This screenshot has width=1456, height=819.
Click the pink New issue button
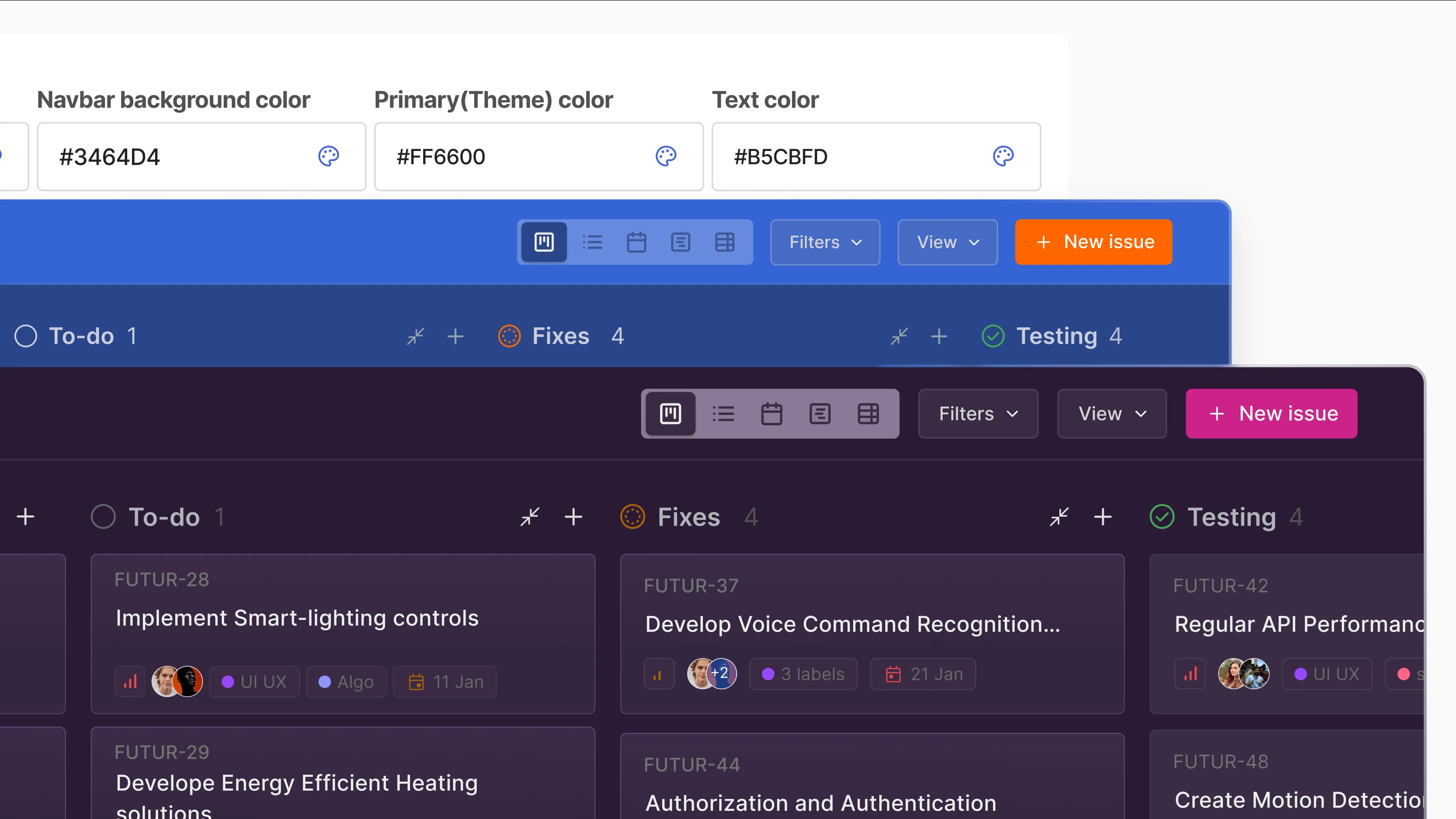coord(1271,414)
